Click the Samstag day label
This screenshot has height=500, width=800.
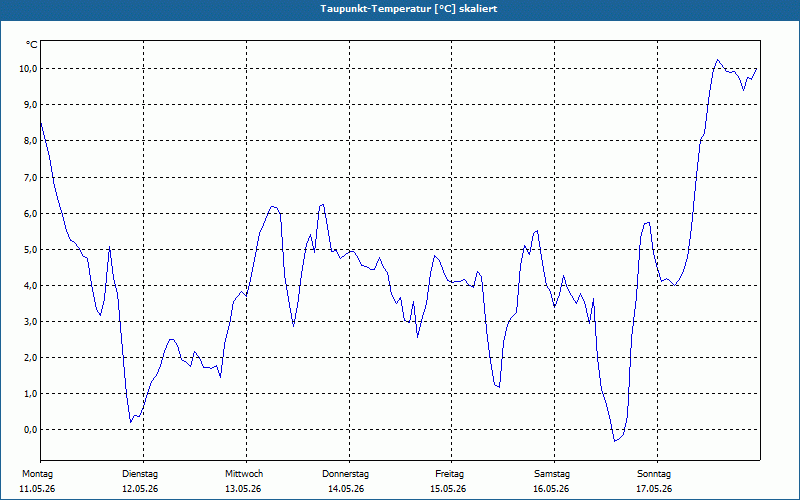(552, 474)
